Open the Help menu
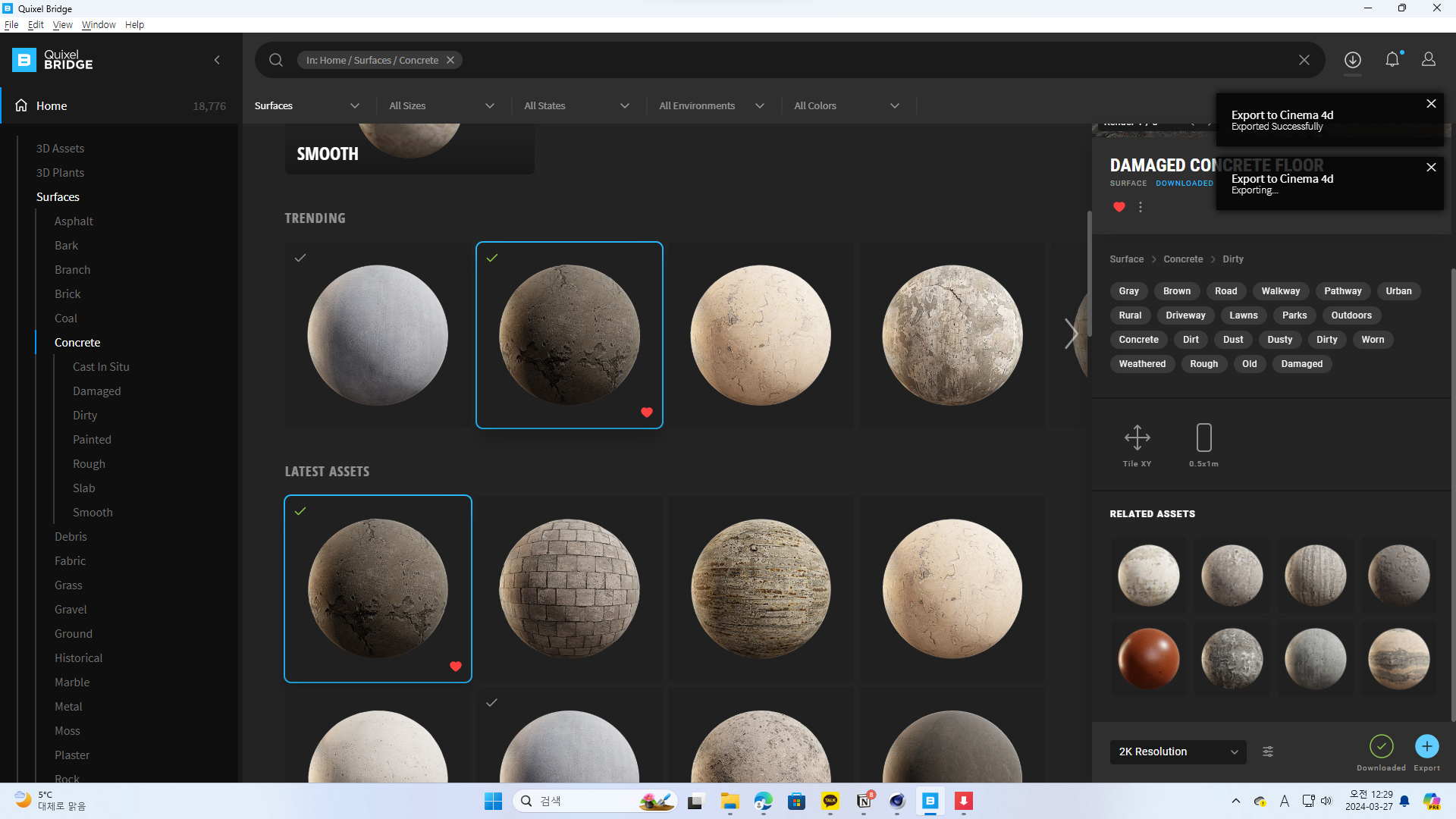Viewport: 1456px width, 819px height. [134, 25]
